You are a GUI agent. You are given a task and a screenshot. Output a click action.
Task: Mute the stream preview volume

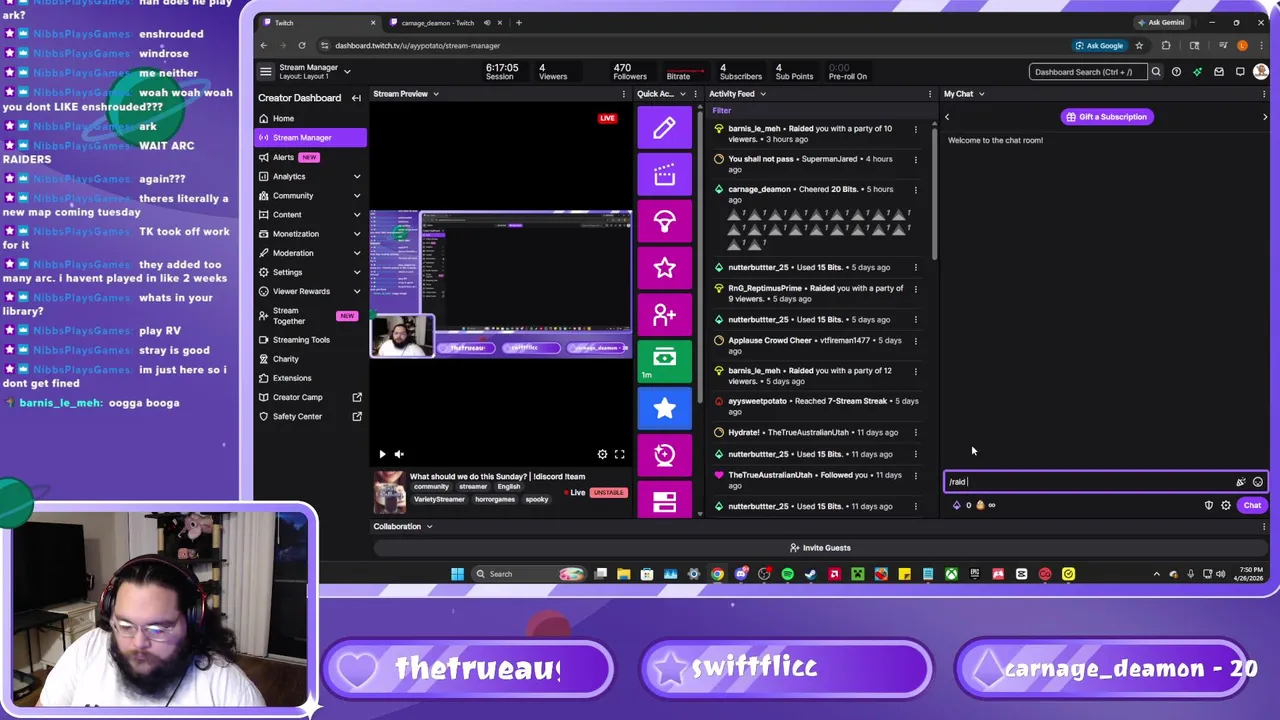pos(399,454)
